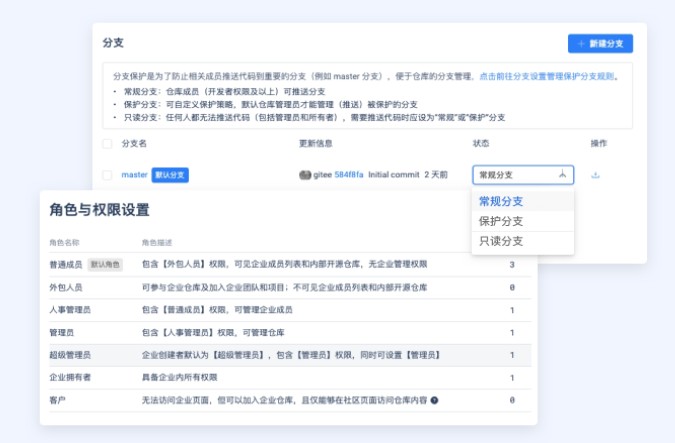Click the 状态 column header

tap(481, 143)
